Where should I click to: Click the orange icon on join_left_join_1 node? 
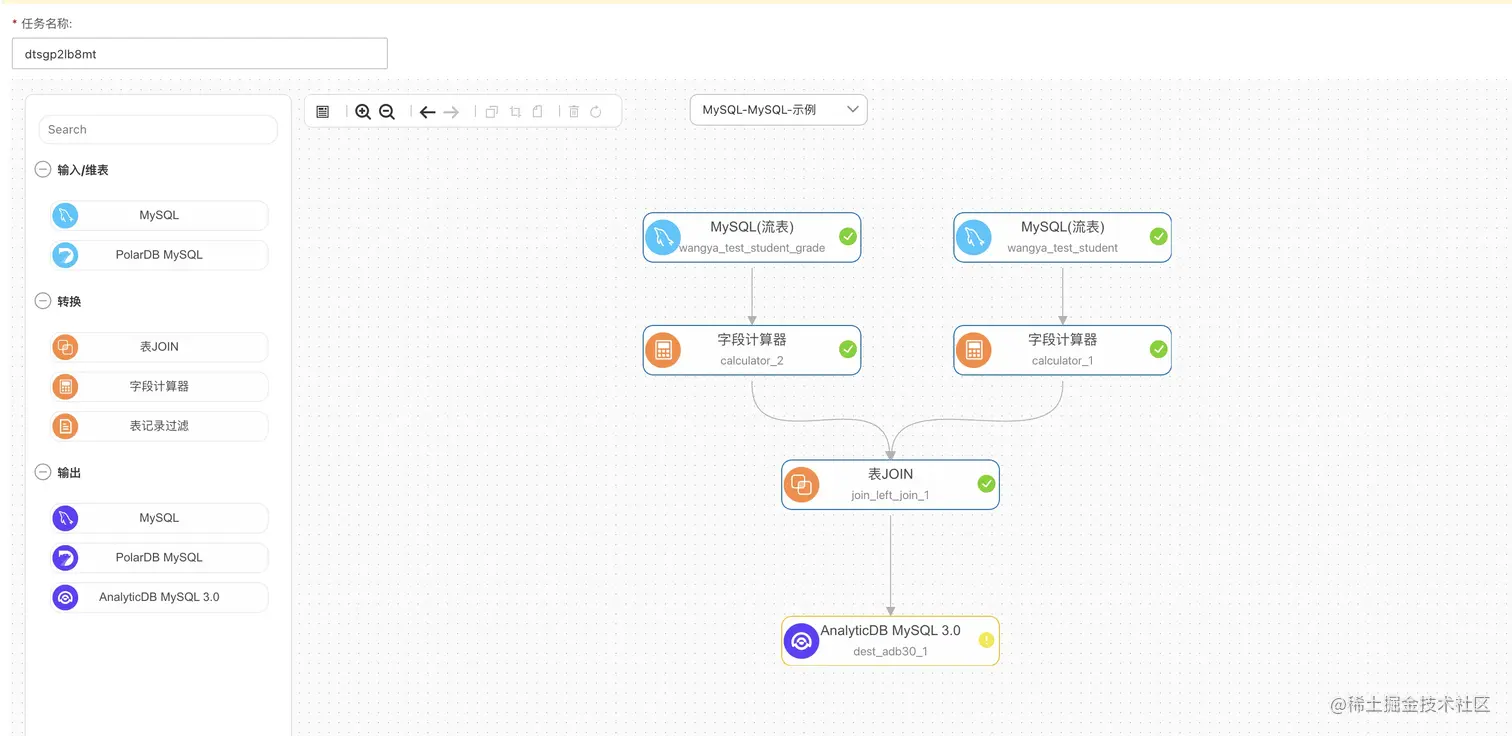coord(801,485)
